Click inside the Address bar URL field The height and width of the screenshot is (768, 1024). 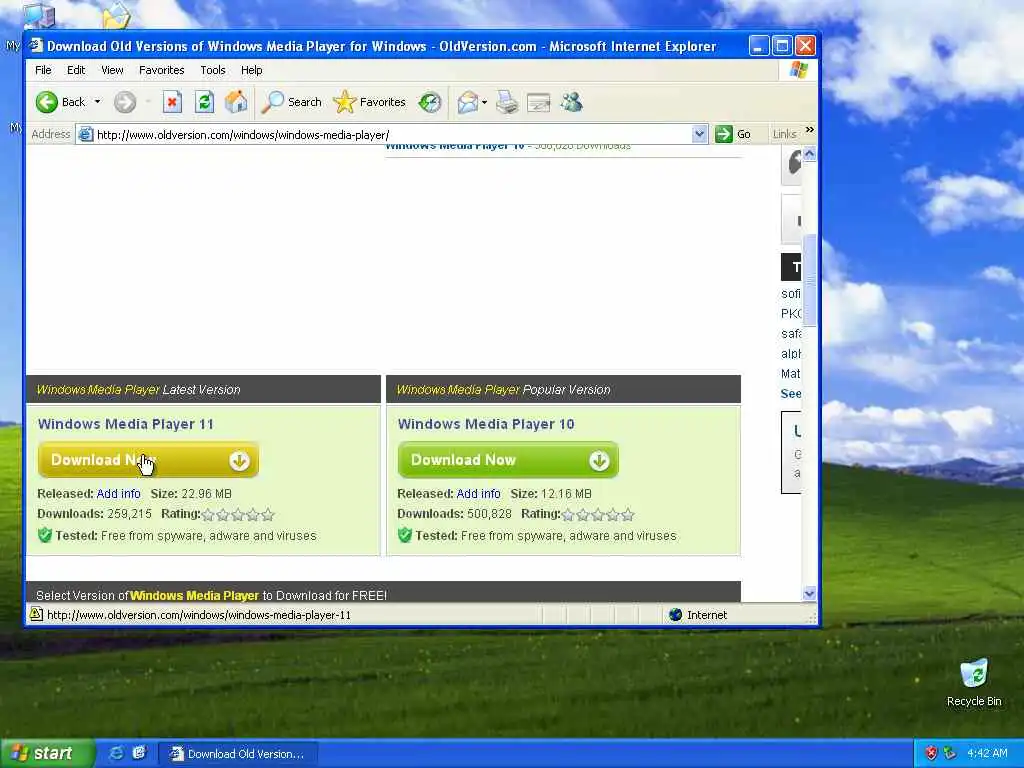pyautogui.click(x=392, y=135)
